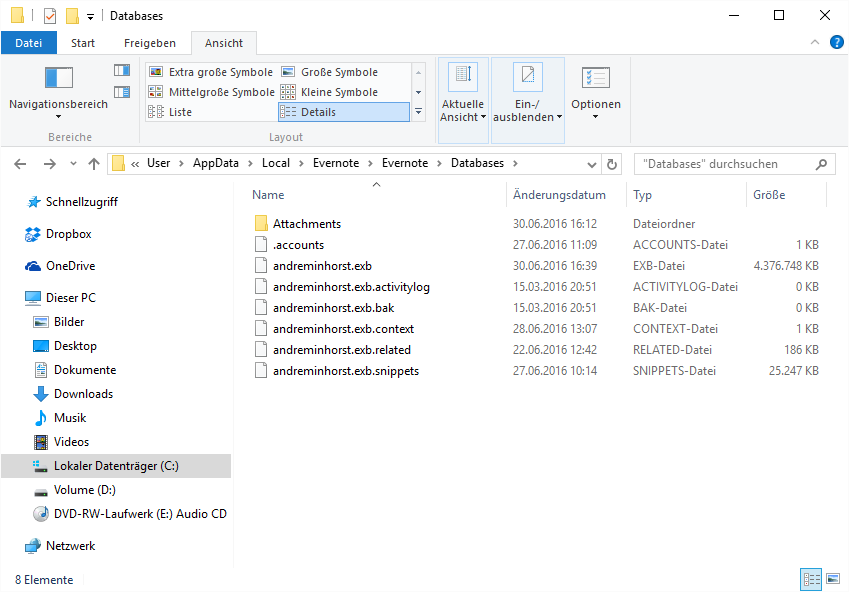Select Details layout
Screen dimensions: 849x592
344,112
